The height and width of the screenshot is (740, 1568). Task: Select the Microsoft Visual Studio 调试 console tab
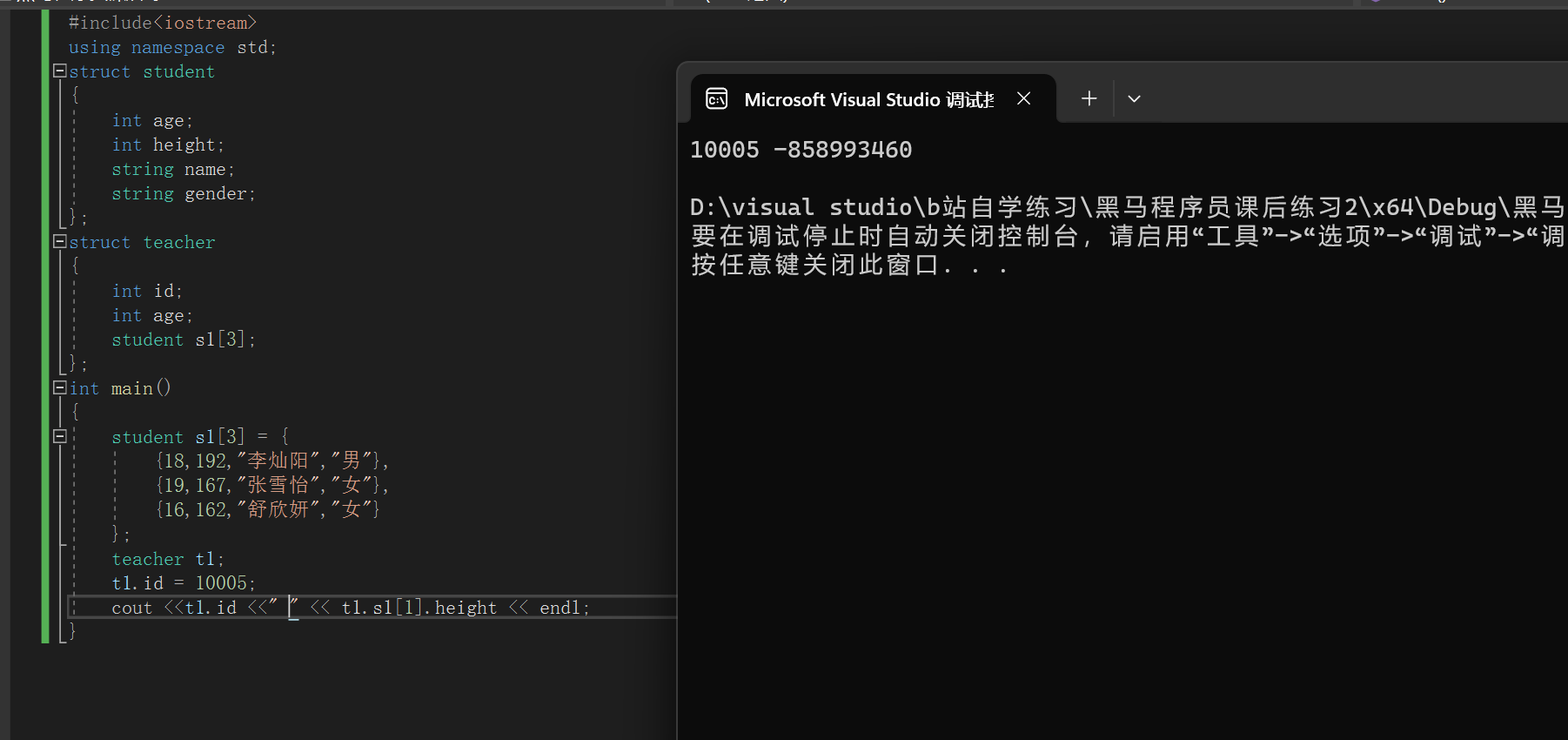click(x=873, y=99)
